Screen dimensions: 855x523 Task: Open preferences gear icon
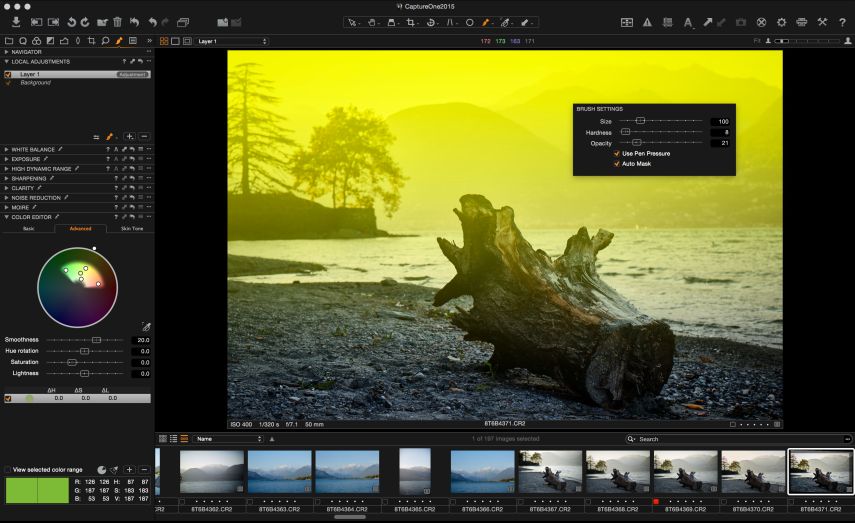point(781,22)
